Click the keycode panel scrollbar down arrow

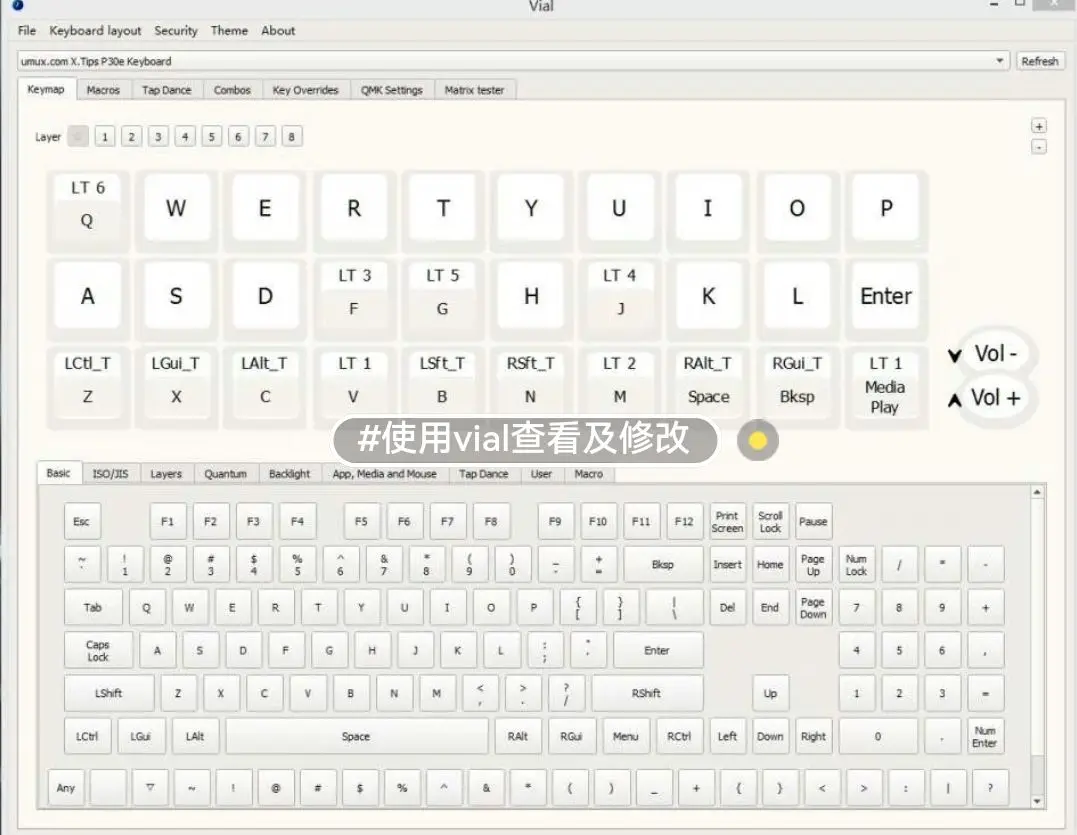tap(1037, 801)
